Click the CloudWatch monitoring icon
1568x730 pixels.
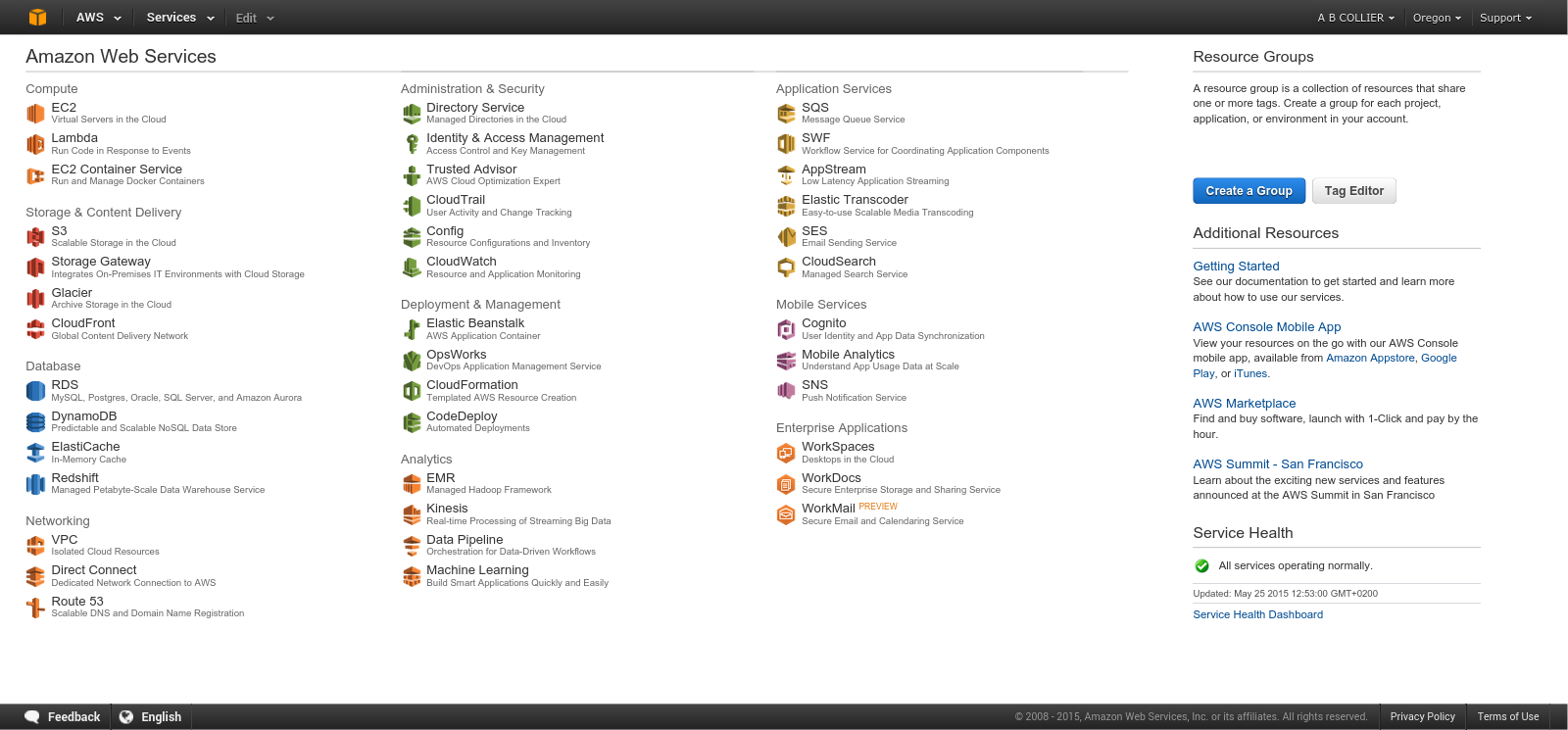(412, 268)
